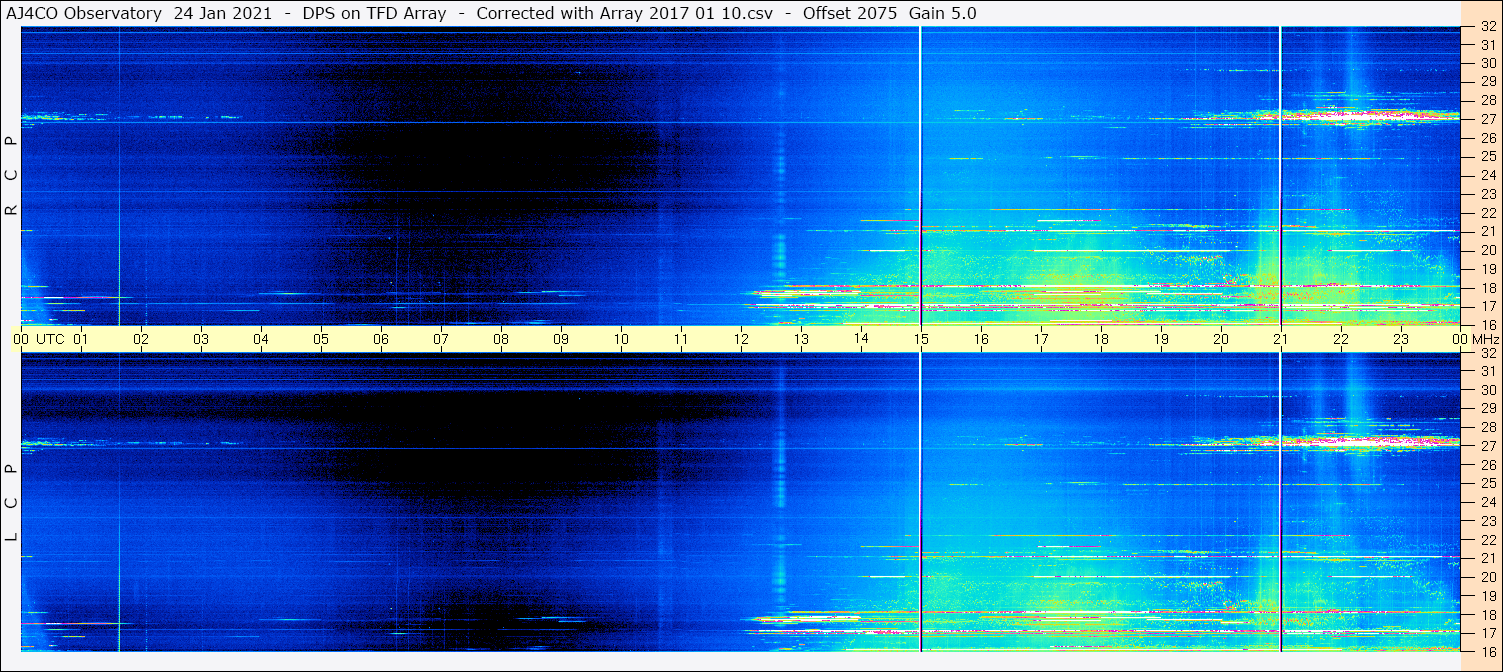
Task: Click hour 13 on the UTC time axis
Action: tap(801, 339)
